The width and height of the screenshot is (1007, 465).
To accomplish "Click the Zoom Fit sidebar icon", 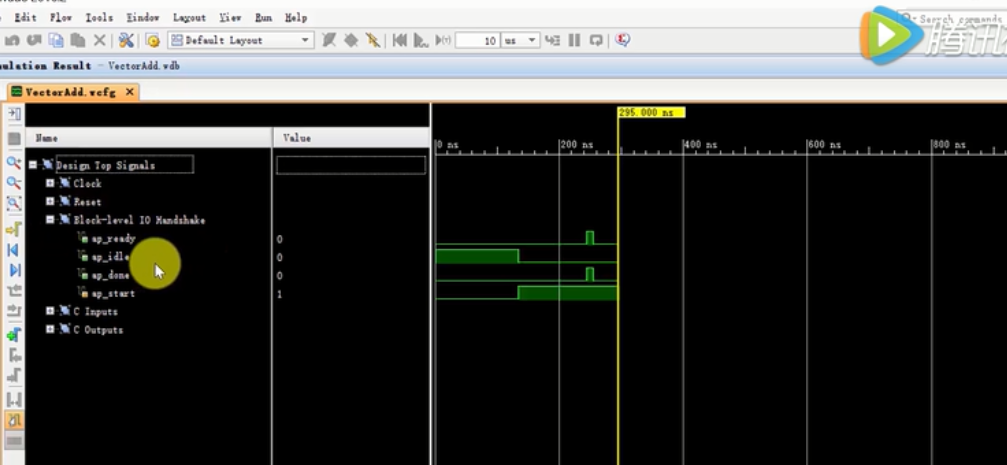I will pos(14,204).
